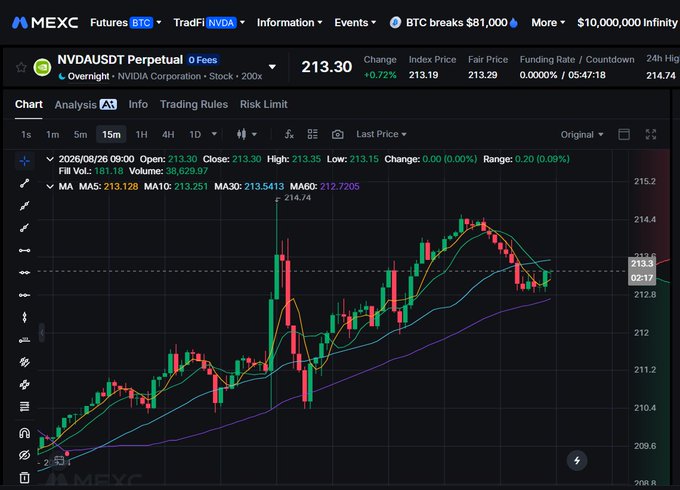This screenshot has height=490, width=680.
Task: Open the TradFi dropdown menu
Action: click(209, 23)
